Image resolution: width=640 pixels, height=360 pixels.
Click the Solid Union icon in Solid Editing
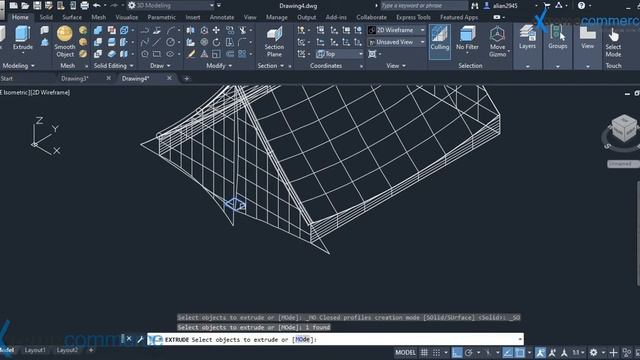pos(98,30)
